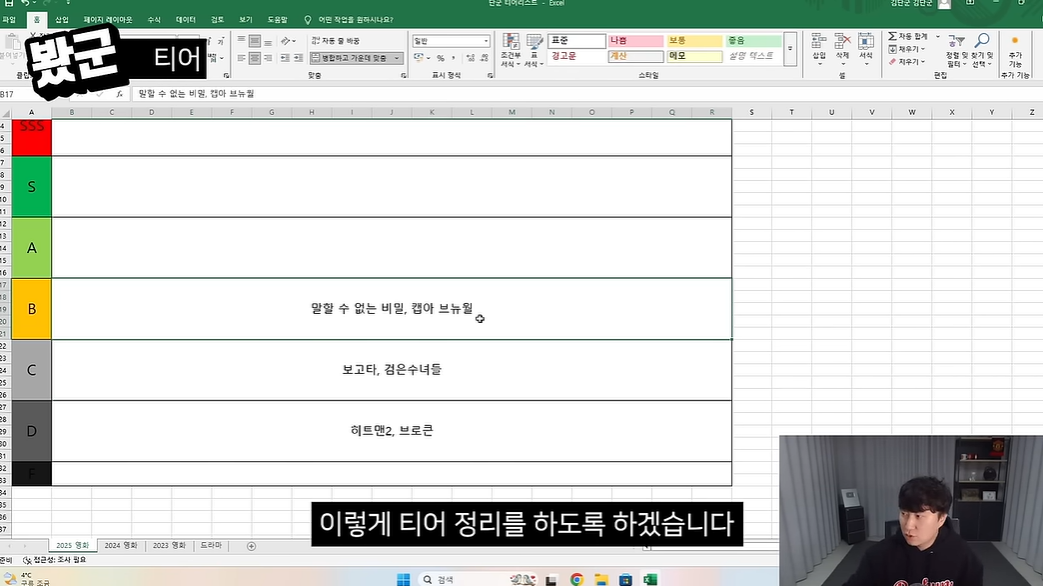Toggle Wrap Text (자동 줄 바꿈)

pos(336,41)
